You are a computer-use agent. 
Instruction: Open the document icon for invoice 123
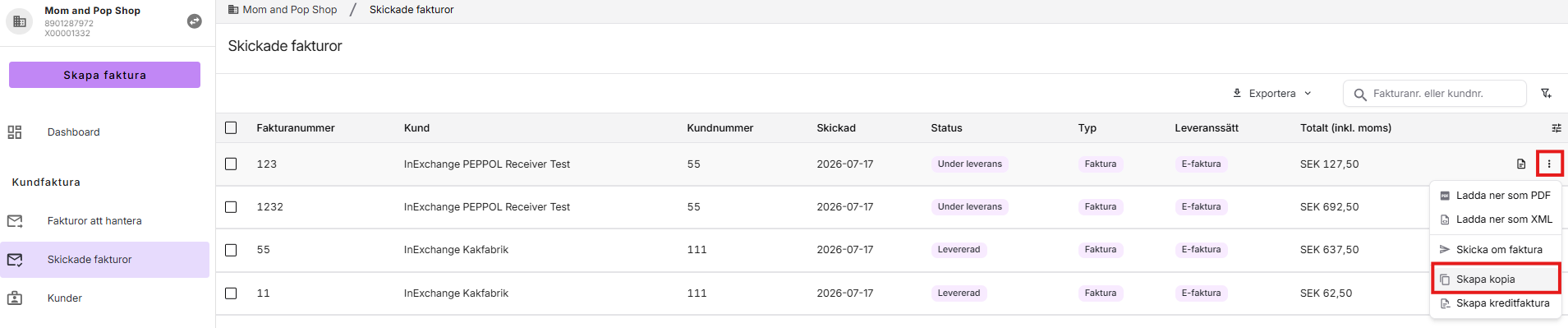[x=1521, y=164]
